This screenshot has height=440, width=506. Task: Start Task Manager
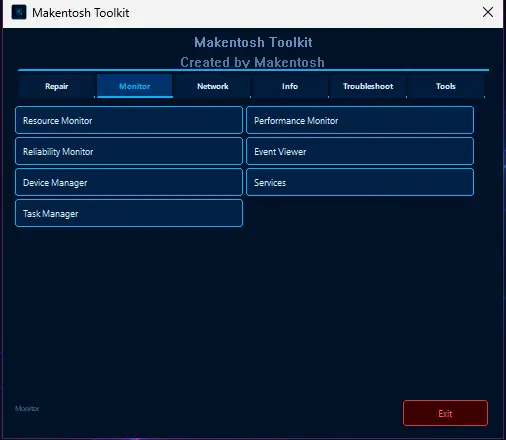[x=129, y=213]
